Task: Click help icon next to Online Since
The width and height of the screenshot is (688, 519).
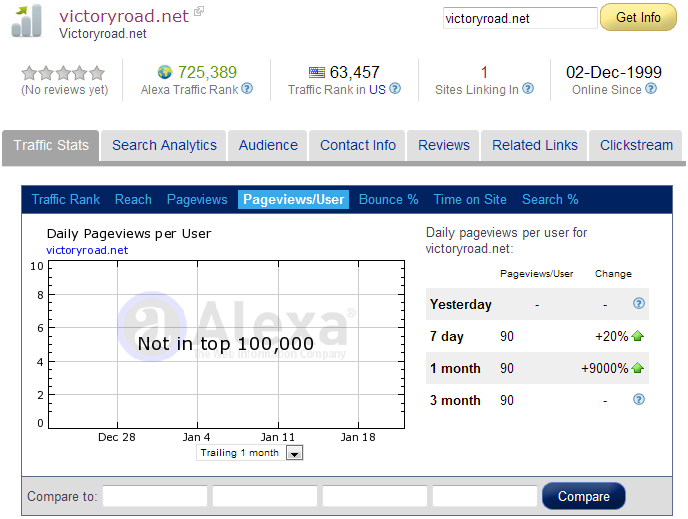Action: tap(651, 89)
